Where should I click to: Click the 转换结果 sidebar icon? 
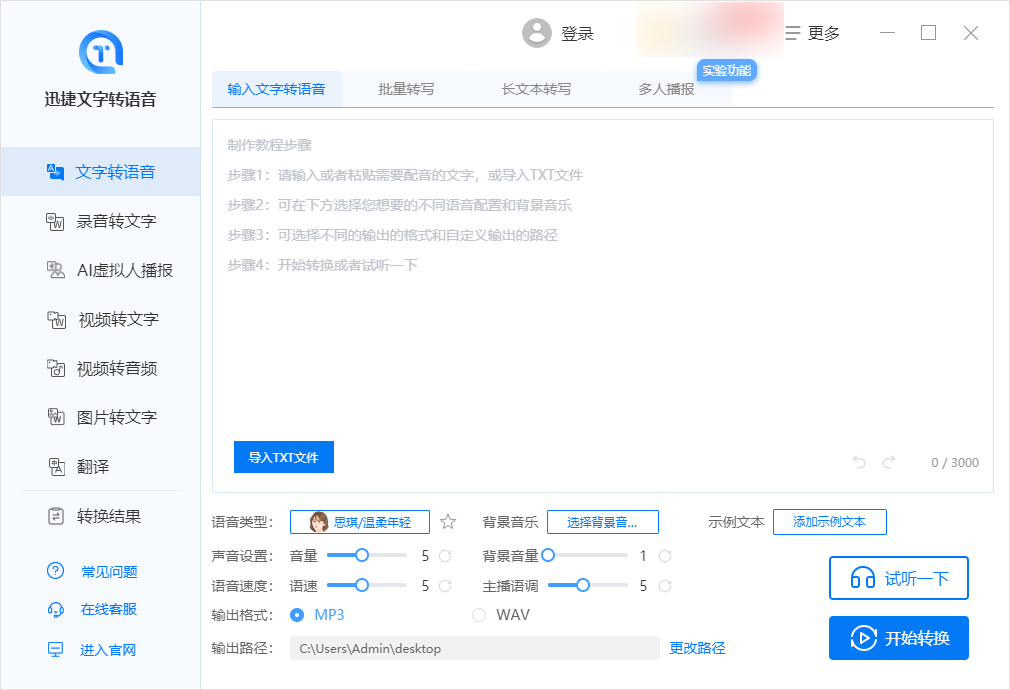56,516
